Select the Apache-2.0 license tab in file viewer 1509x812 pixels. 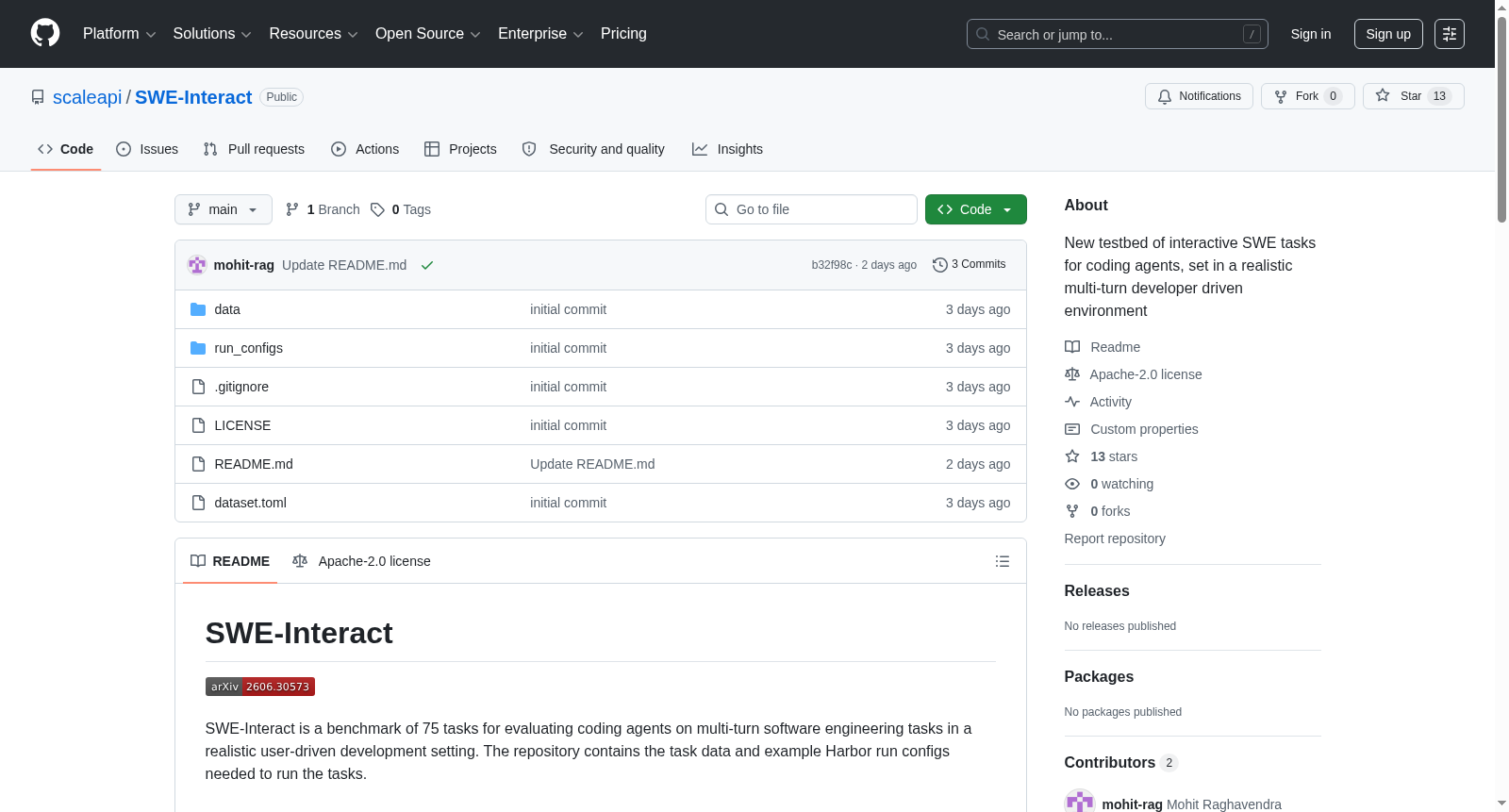point(361,561)
